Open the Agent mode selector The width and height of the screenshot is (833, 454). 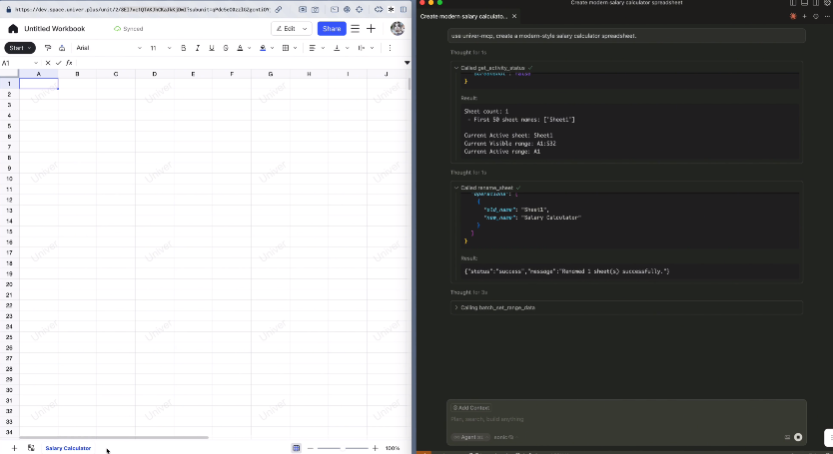tap(470, 437)
